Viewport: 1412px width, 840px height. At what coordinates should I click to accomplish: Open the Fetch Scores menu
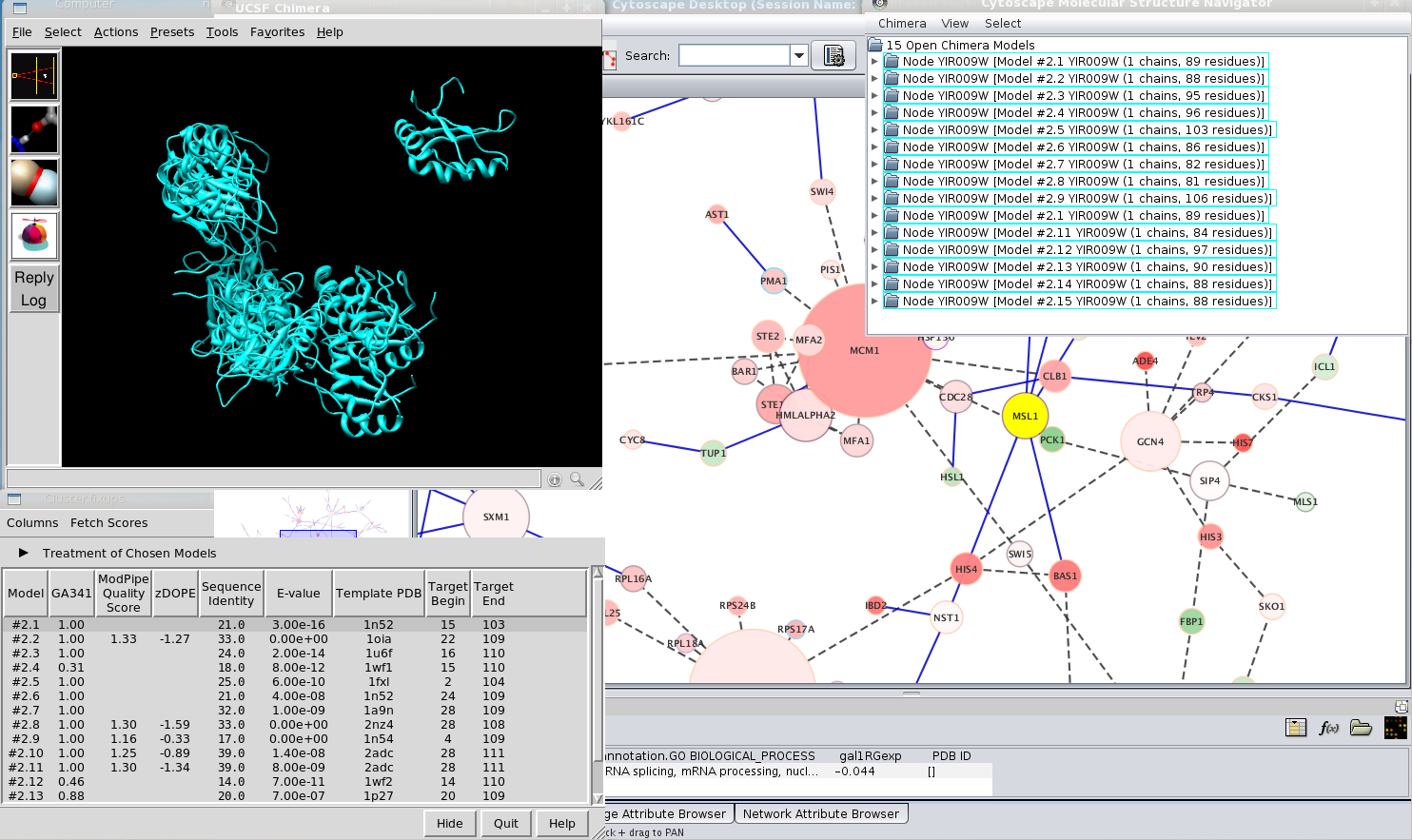108,523
